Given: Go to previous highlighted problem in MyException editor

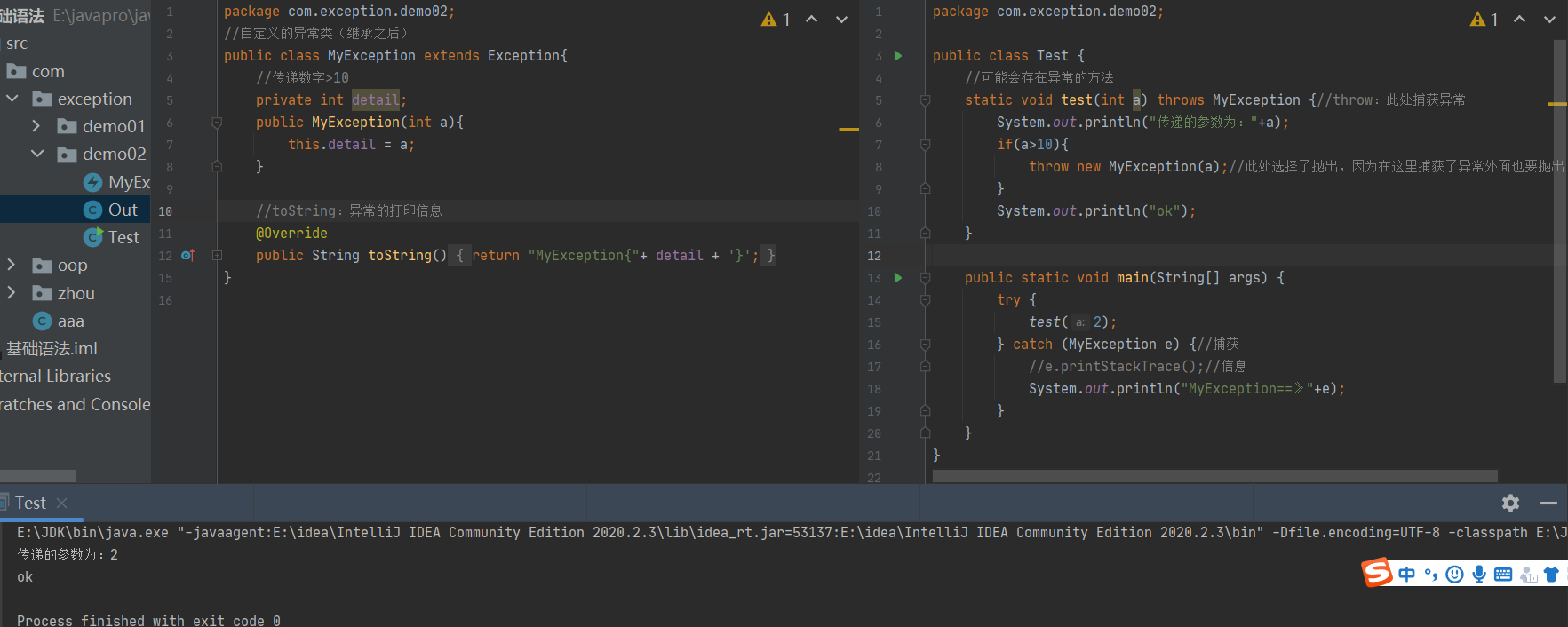Looking at the screenshot, I should tap(811, 20).
